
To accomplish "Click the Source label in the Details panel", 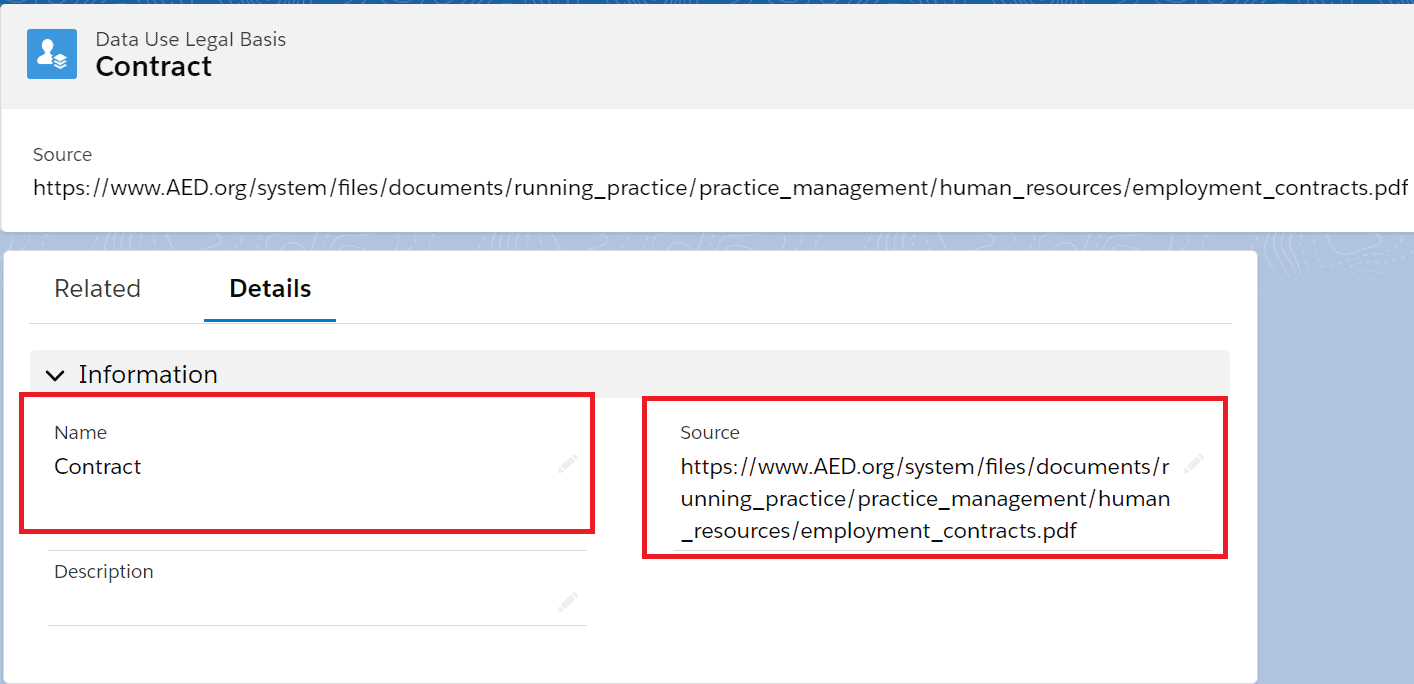I will [710, 432].
